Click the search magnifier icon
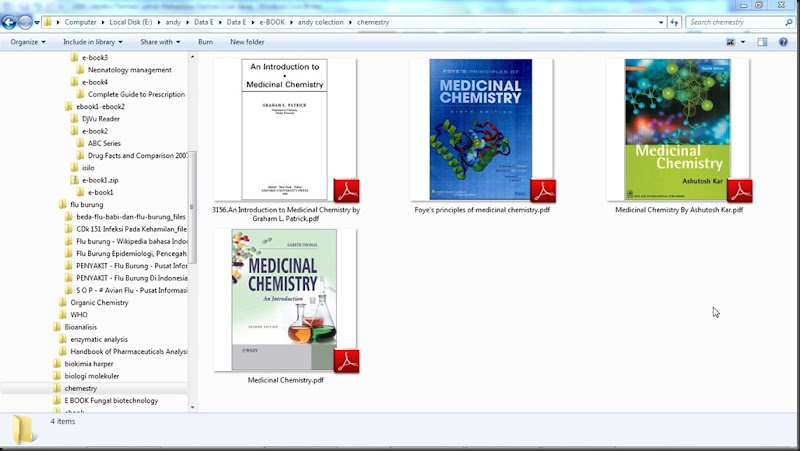This screenshot has width=800, height=451. pos(788,22)
